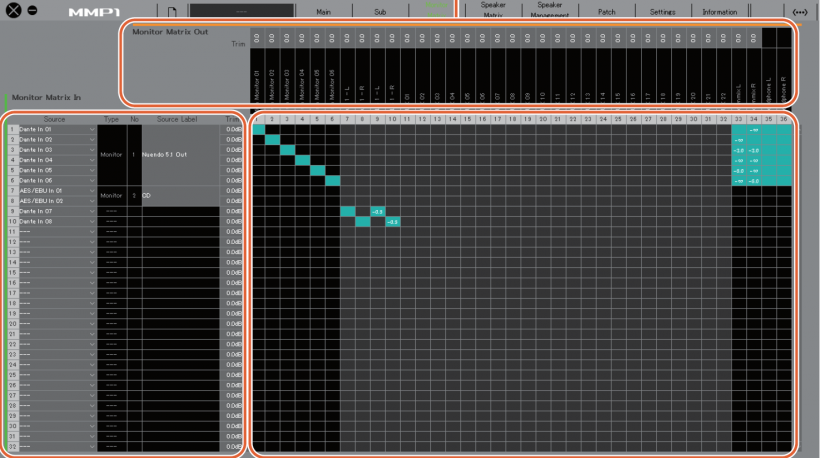The height and width of the screenshot is (458, 820).
Task: Select row number 9 index button
Action: pyautogui.click(x=12, y=212)
